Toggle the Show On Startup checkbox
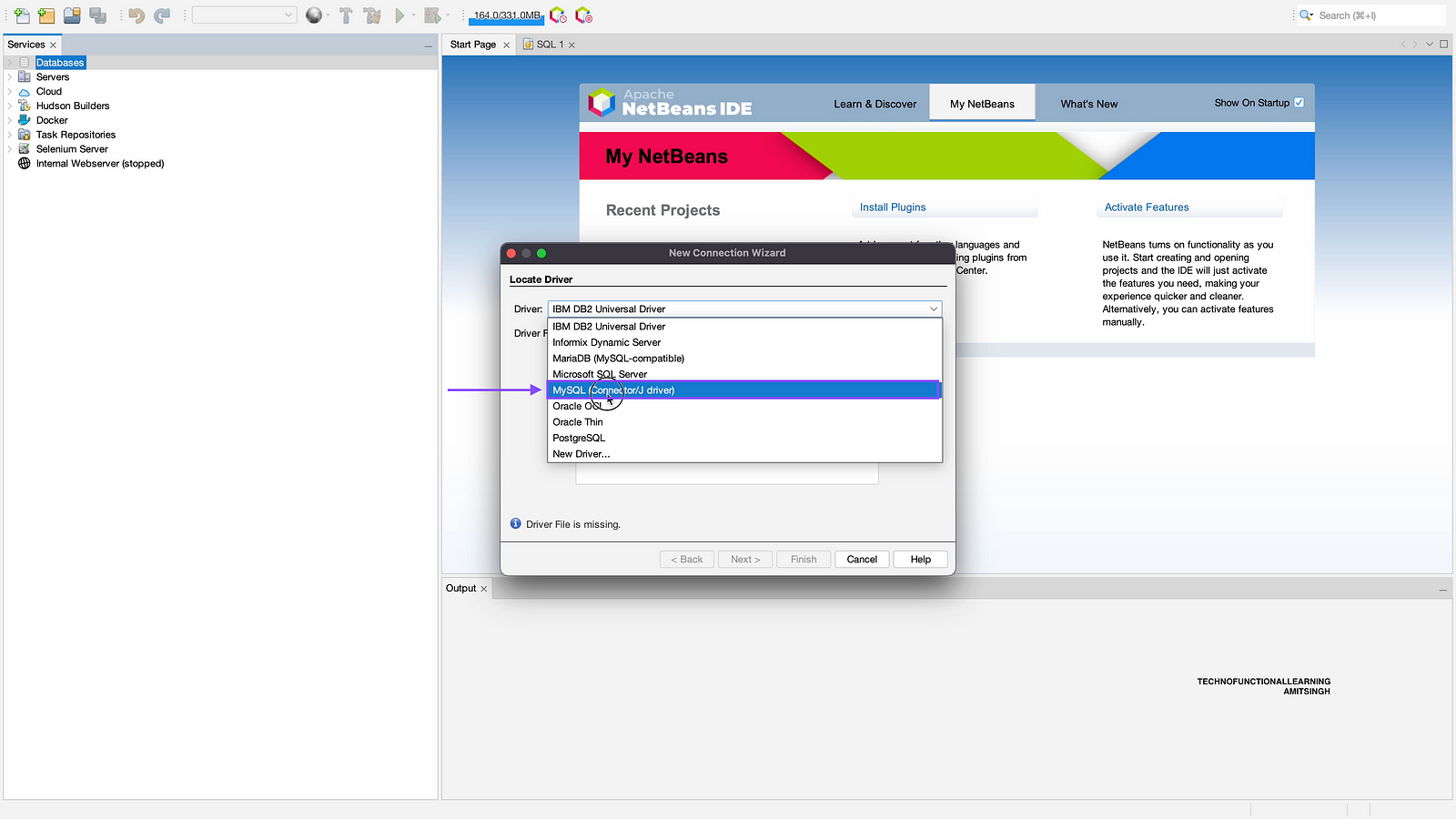Screen dimensions: 1456x819 (1299, 103)
